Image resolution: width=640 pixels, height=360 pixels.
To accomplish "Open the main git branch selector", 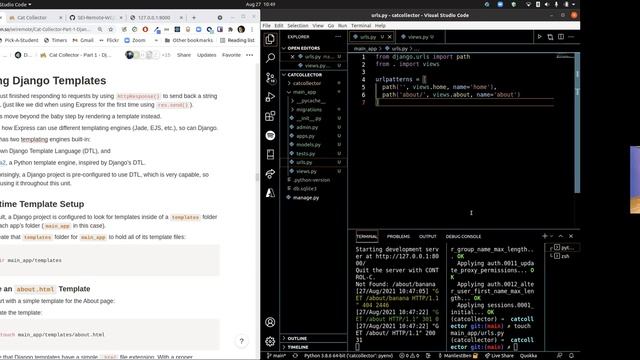I will [x=276, y=356].
